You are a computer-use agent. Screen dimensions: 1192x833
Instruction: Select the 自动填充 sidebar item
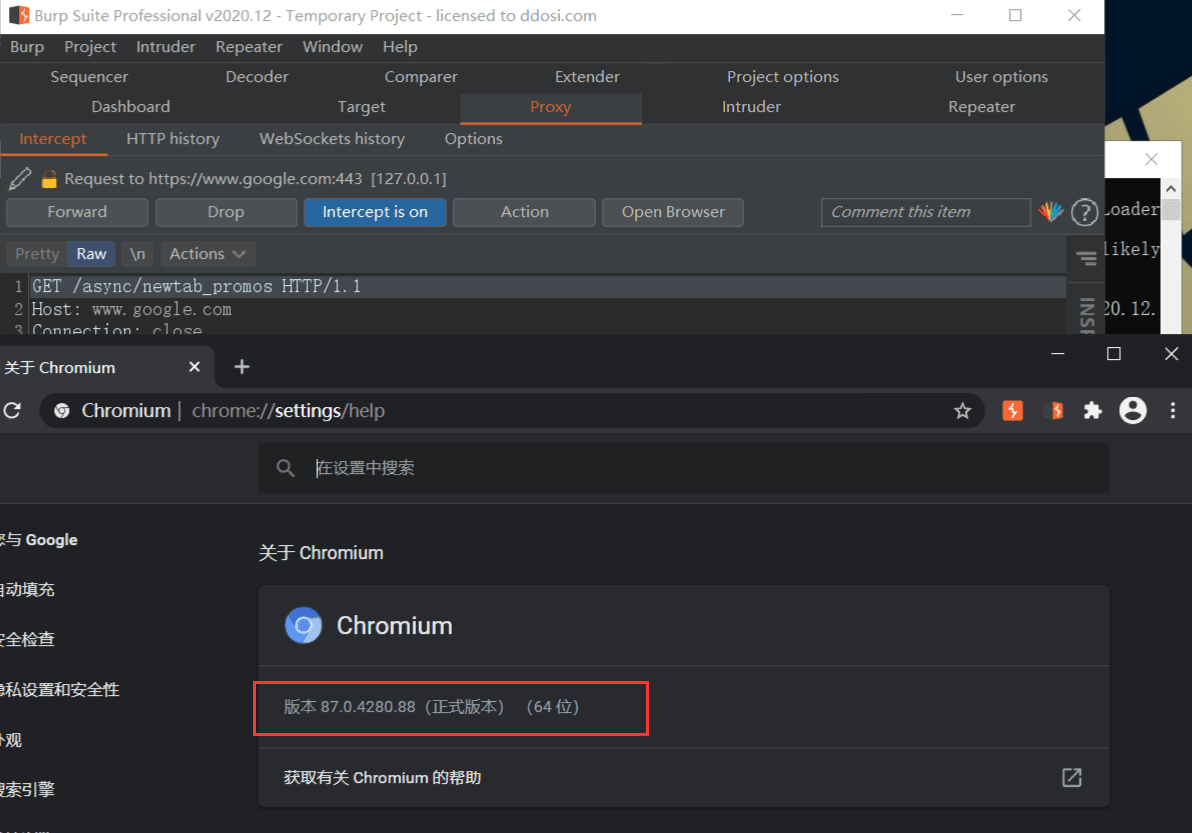27,590
